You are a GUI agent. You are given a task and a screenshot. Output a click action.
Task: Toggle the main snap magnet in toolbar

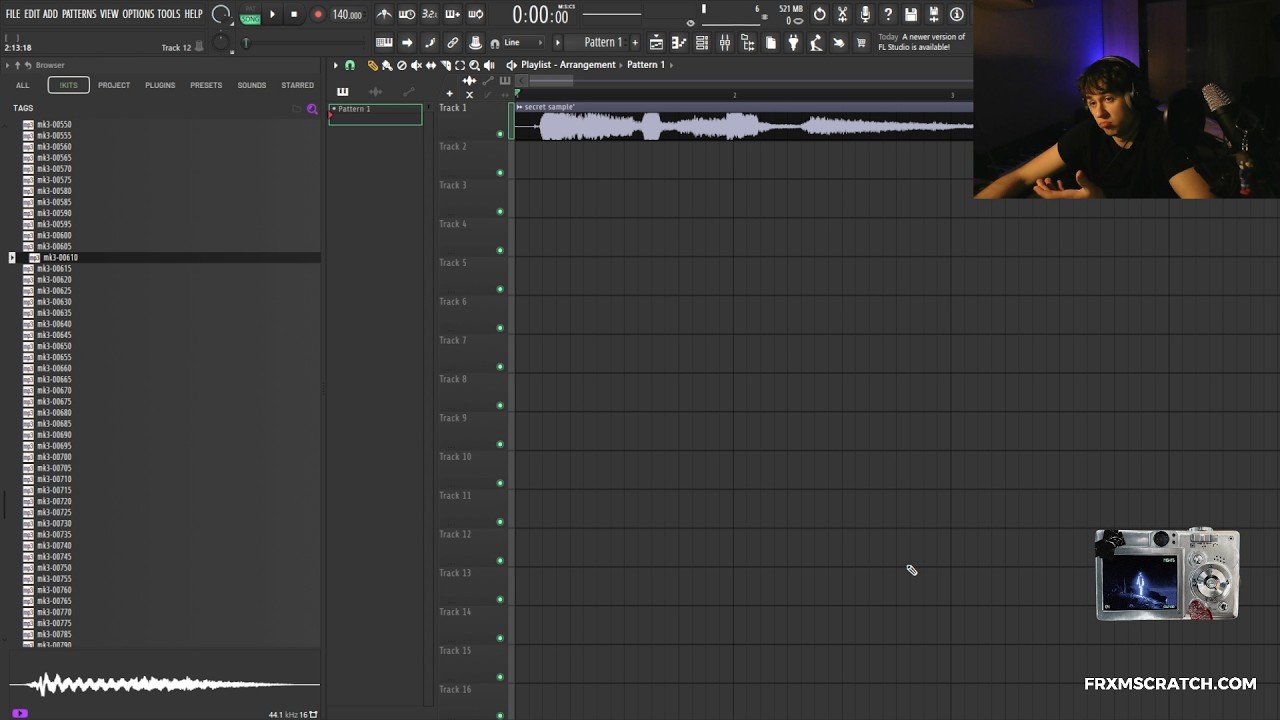pos(494,43)
